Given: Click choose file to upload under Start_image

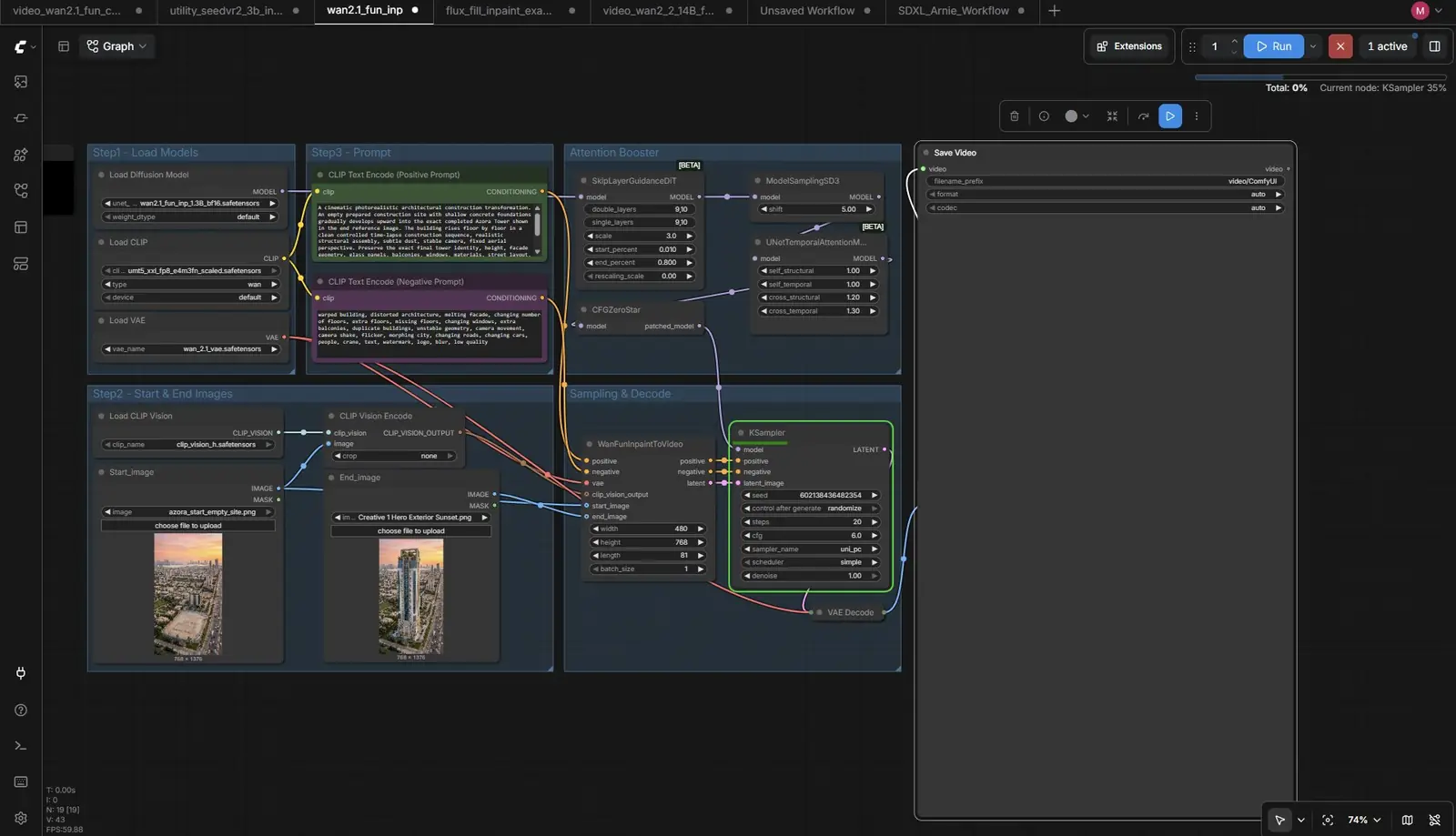Looking at the screenshot, I should pos(188,526).
